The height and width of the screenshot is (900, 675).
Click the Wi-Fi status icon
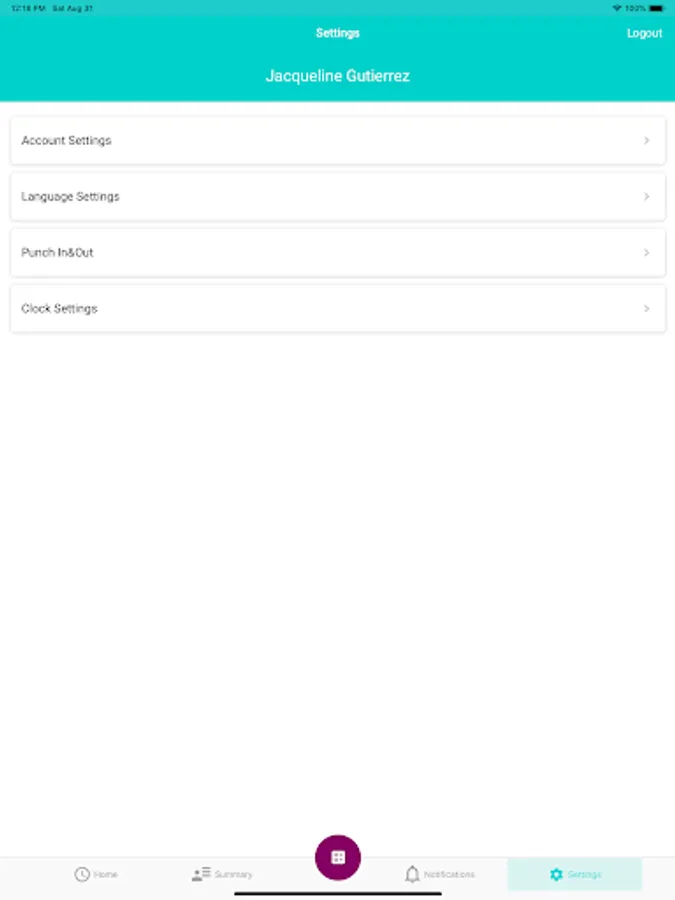coord(617,8)
